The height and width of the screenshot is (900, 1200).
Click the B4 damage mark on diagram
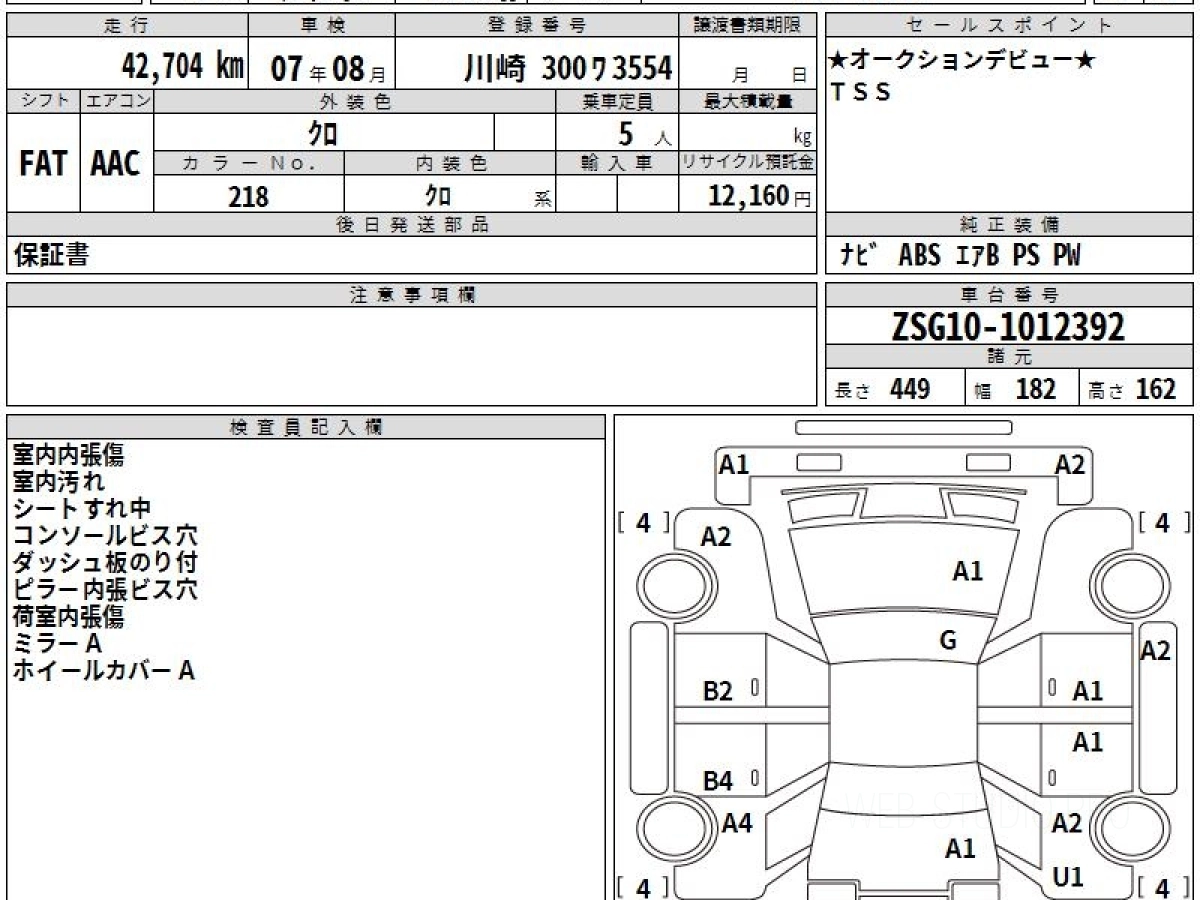[x=718, y=781]
